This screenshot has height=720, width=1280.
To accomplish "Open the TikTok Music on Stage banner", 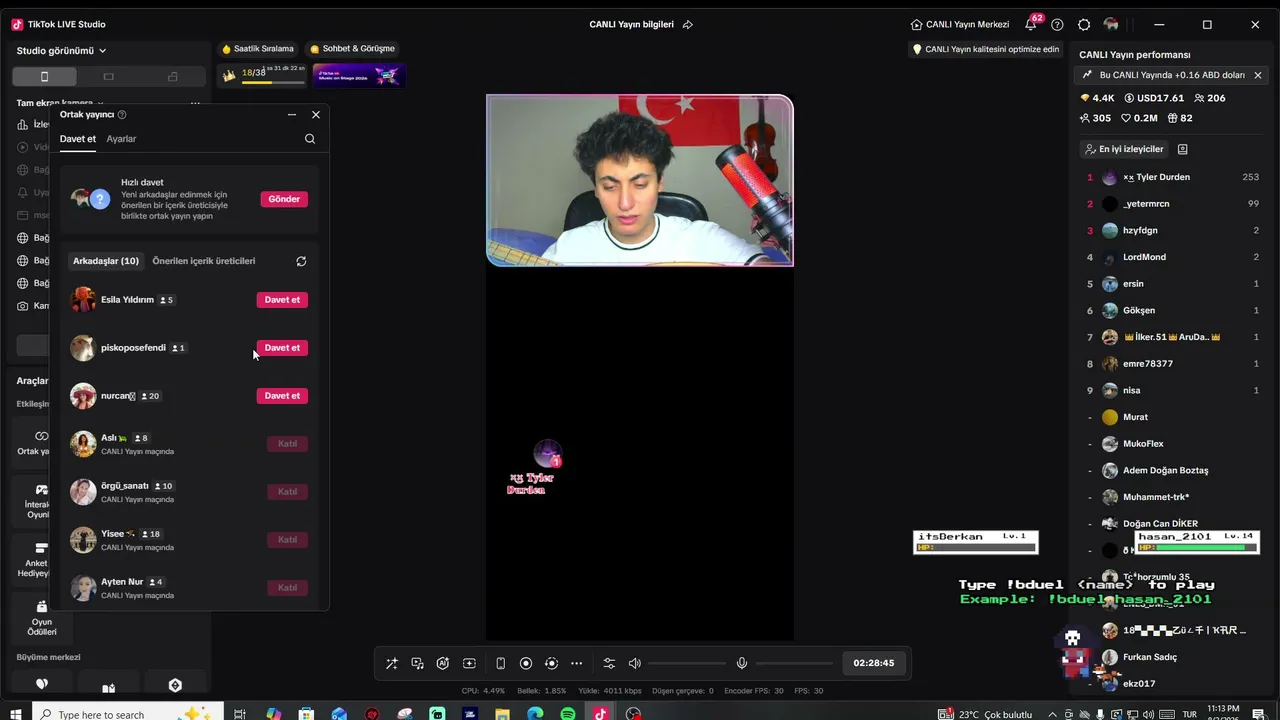I will coord(358,75).
